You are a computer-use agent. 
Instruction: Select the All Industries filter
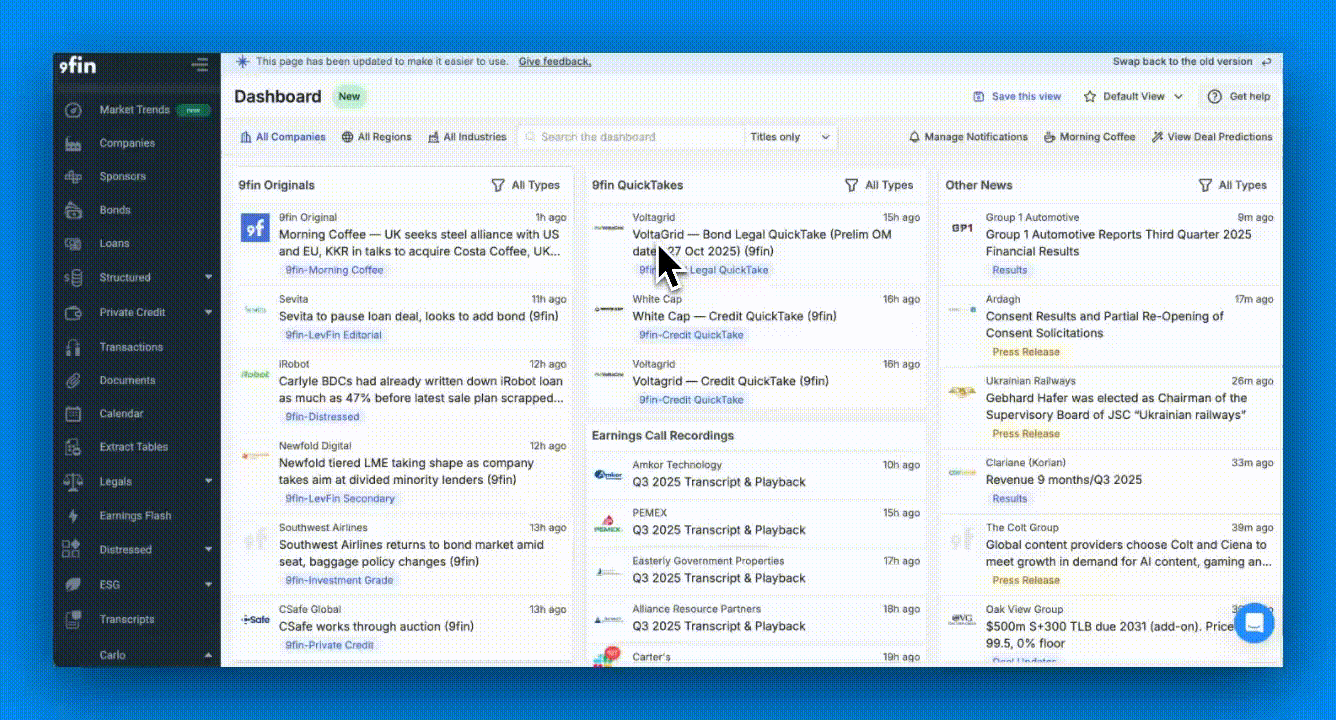click(467, 137)
